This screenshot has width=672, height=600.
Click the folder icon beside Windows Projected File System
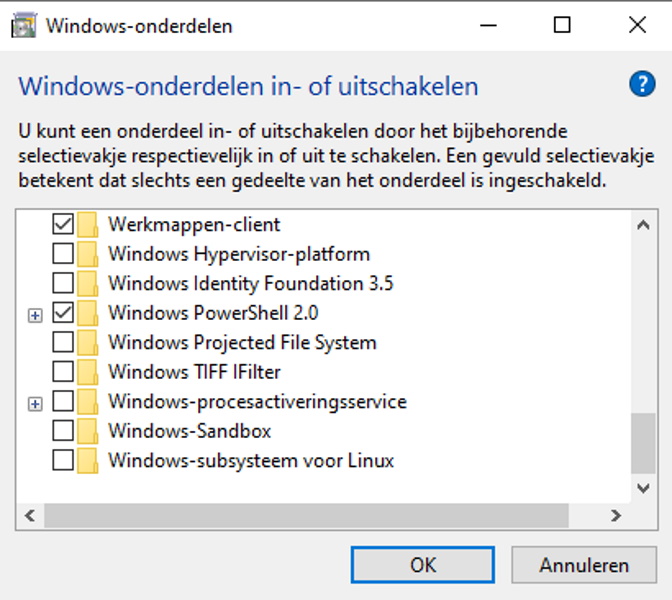[x=88, y=343]
